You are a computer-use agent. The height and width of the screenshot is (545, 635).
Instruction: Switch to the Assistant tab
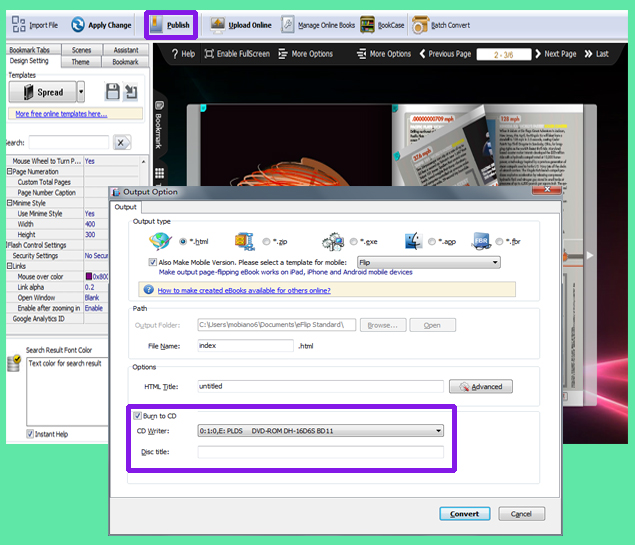click(x=126, y=50)
